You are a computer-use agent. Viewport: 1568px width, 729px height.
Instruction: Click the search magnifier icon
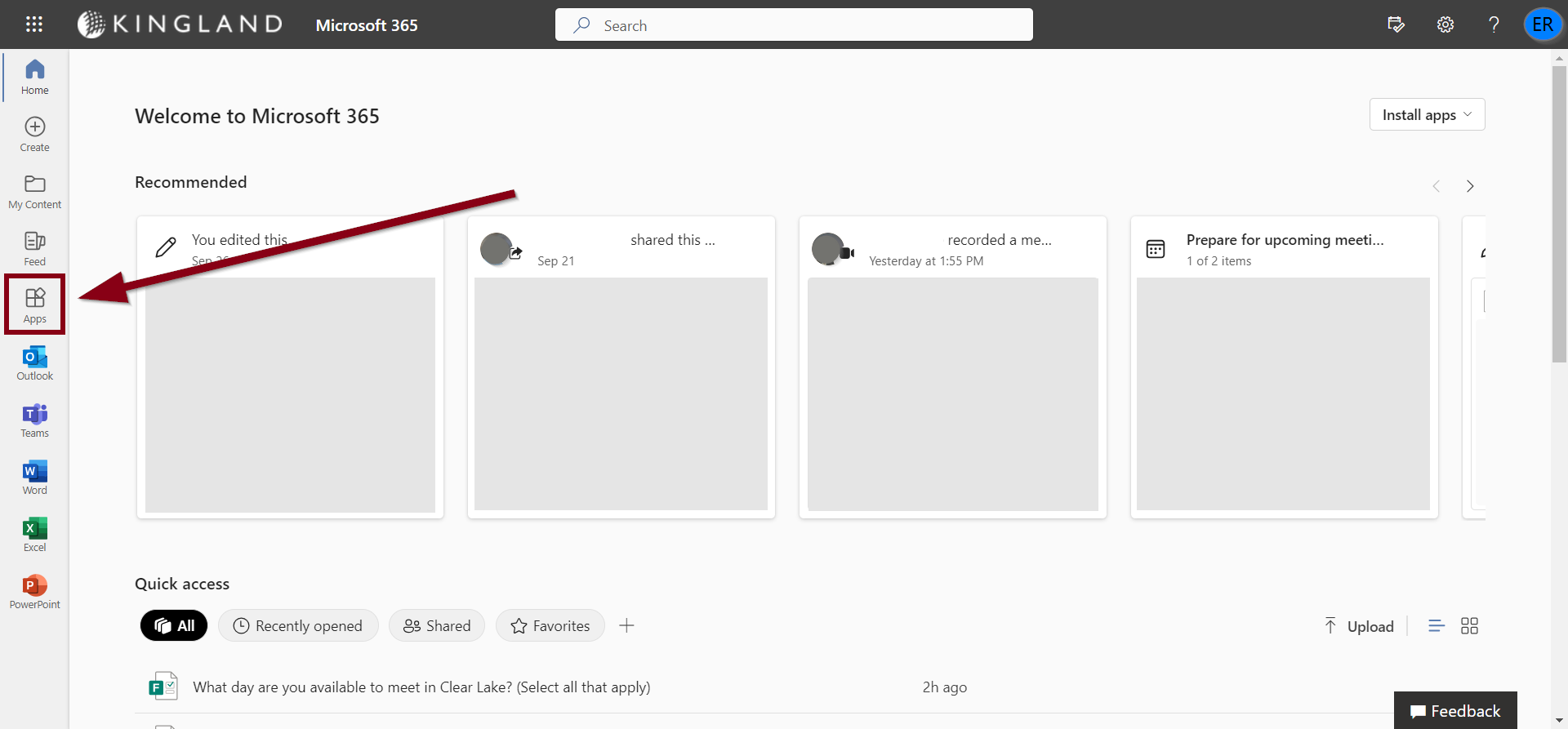click(581, 25)
